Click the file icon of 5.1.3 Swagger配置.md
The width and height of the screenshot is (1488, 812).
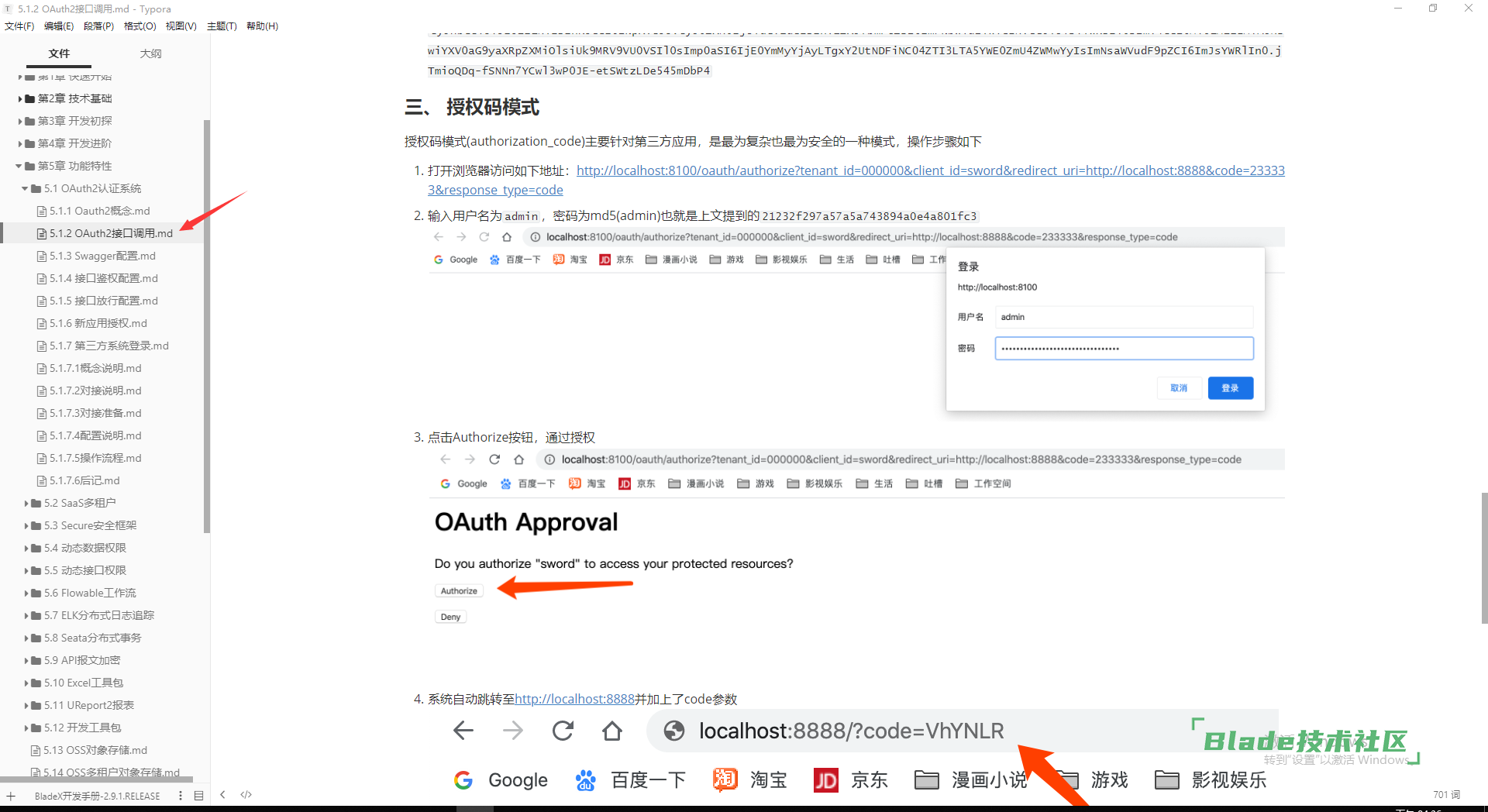(42, 256)
